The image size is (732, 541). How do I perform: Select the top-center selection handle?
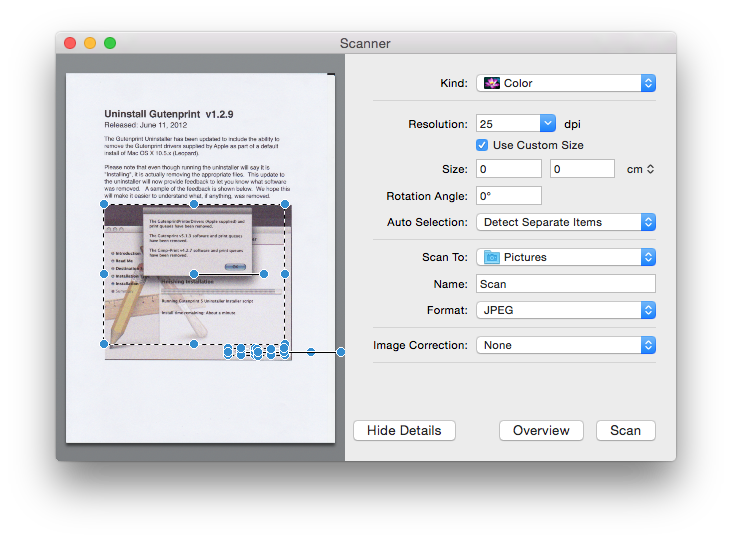point(194,204)
